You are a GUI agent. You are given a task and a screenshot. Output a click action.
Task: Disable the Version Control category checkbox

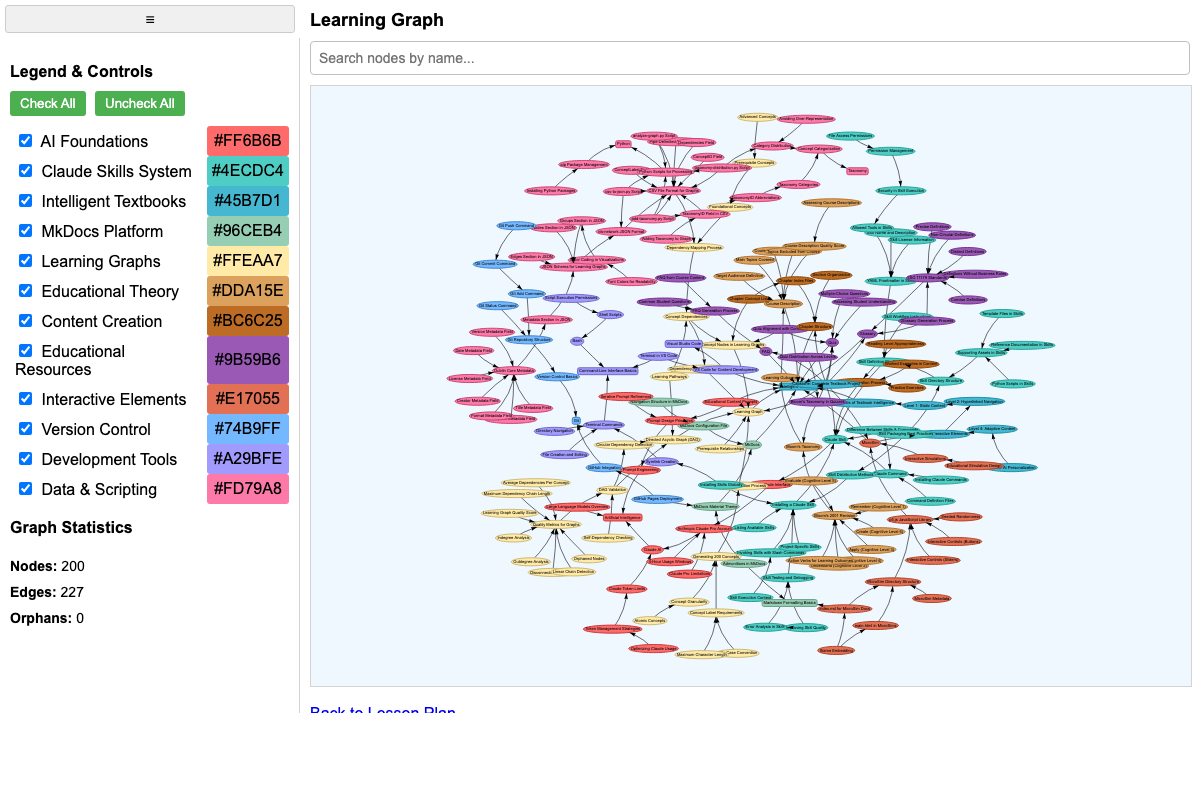coord(26,429)
